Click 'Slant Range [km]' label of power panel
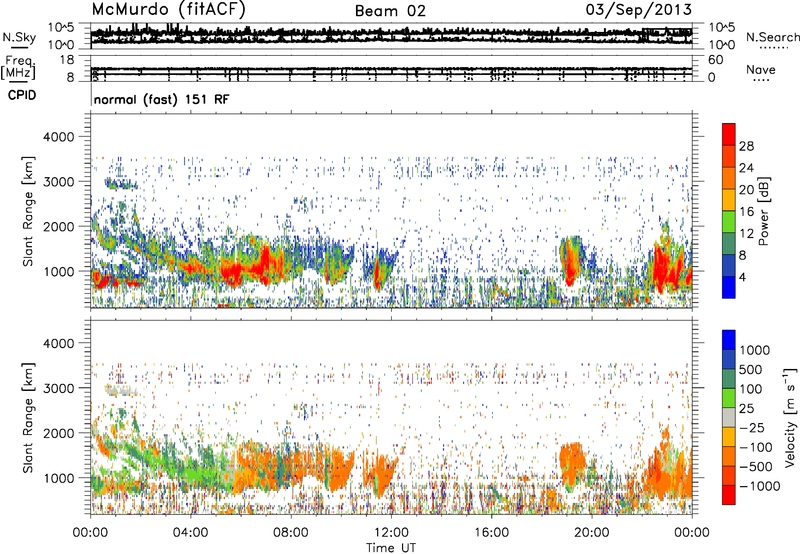This screenshot has height=554, width=800. (28, 211)
